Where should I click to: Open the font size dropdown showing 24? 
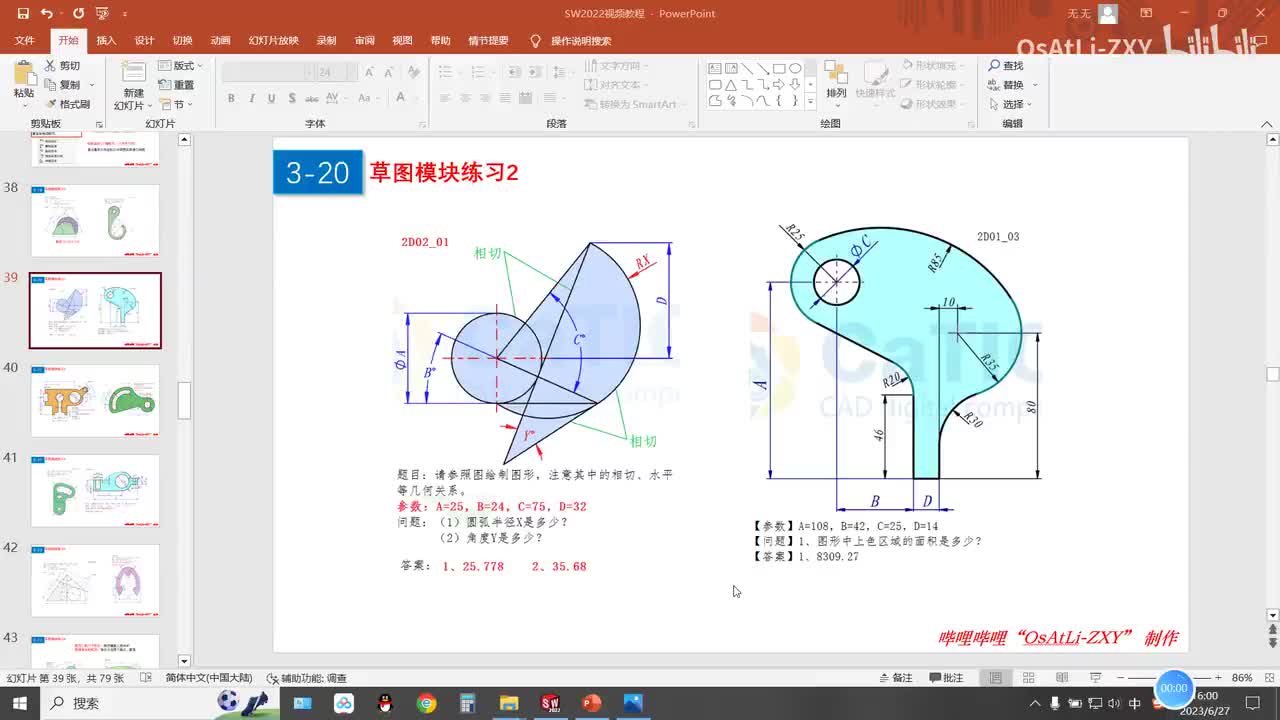click(x=352, y=72)
